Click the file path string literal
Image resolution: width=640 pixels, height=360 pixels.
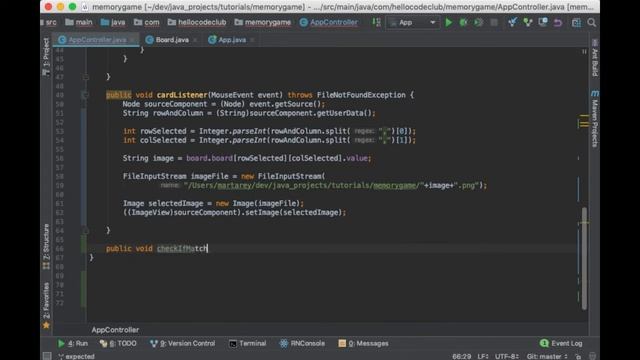(x=304, y=185)
